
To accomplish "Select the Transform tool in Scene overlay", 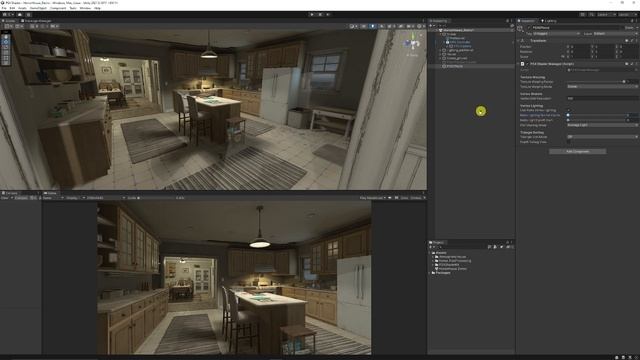I will (x=6, y=63).
